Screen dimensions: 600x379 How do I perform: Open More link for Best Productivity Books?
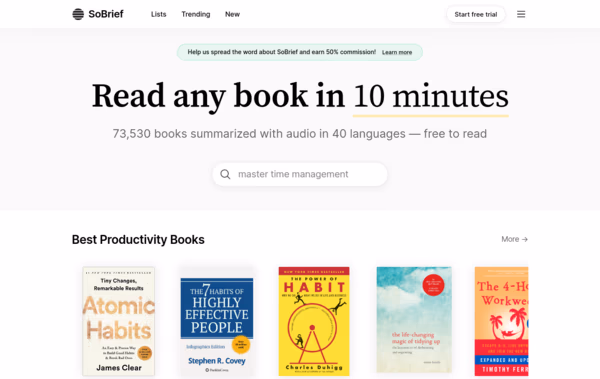point(515,239)
